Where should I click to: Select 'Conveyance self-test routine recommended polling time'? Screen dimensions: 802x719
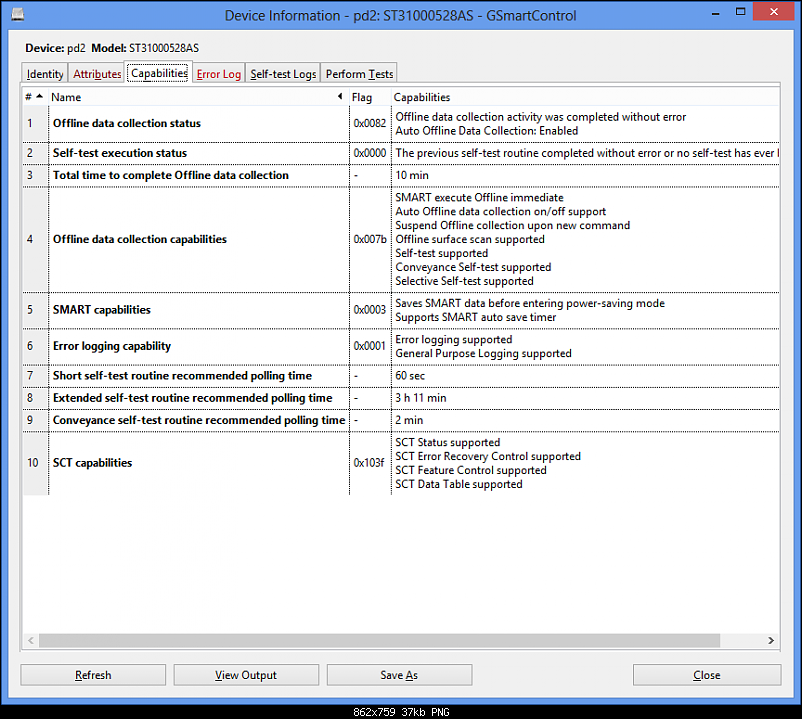point(401,420)
